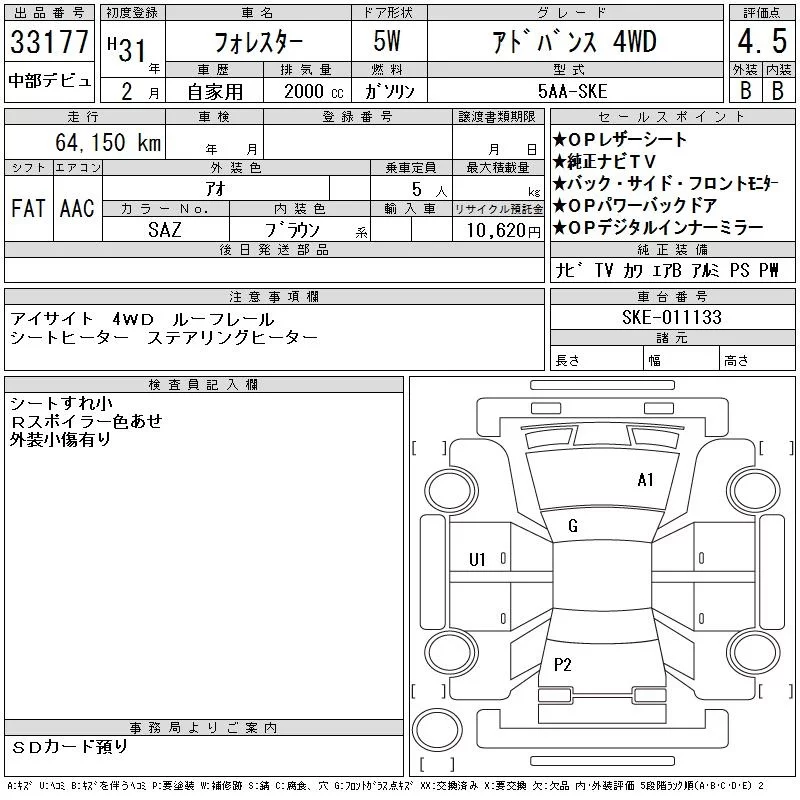
Task: Click the air conditioner value AAC
Action: pos(77,208)
